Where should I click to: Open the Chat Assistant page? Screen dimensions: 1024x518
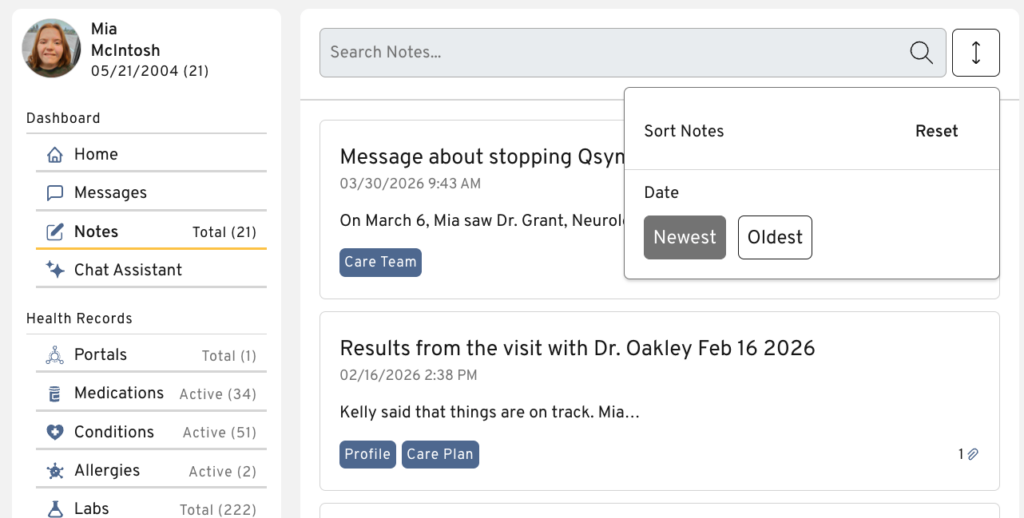(128, 270)
